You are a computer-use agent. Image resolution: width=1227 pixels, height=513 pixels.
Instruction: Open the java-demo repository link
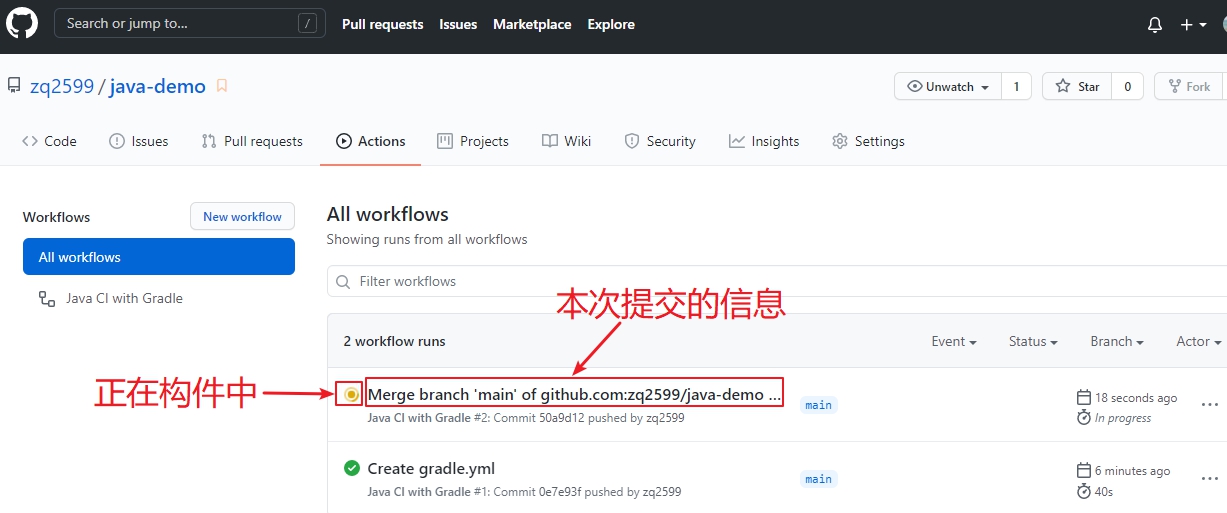[157, 86]
